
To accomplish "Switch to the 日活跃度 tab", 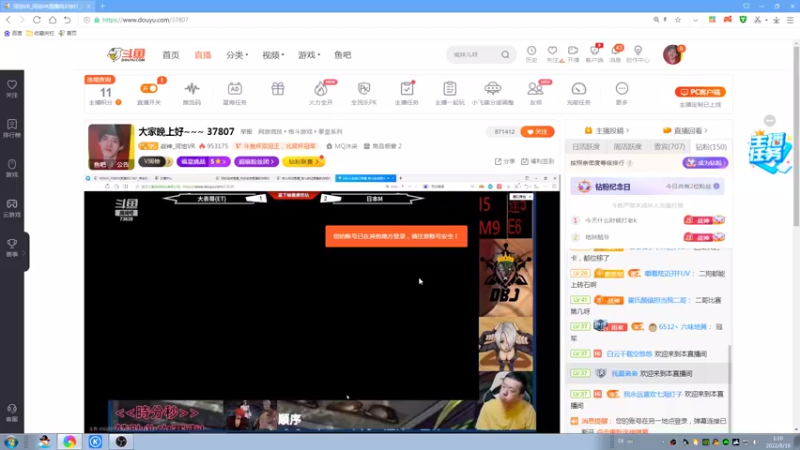I will pyautogui.click(x=586, y=146).
